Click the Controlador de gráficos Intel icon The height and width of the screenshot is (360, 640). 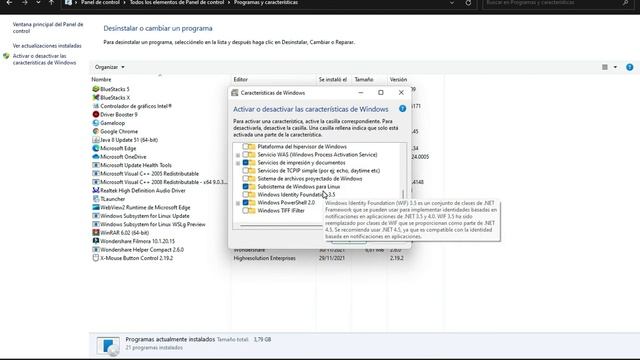click(x=96, y=106)
